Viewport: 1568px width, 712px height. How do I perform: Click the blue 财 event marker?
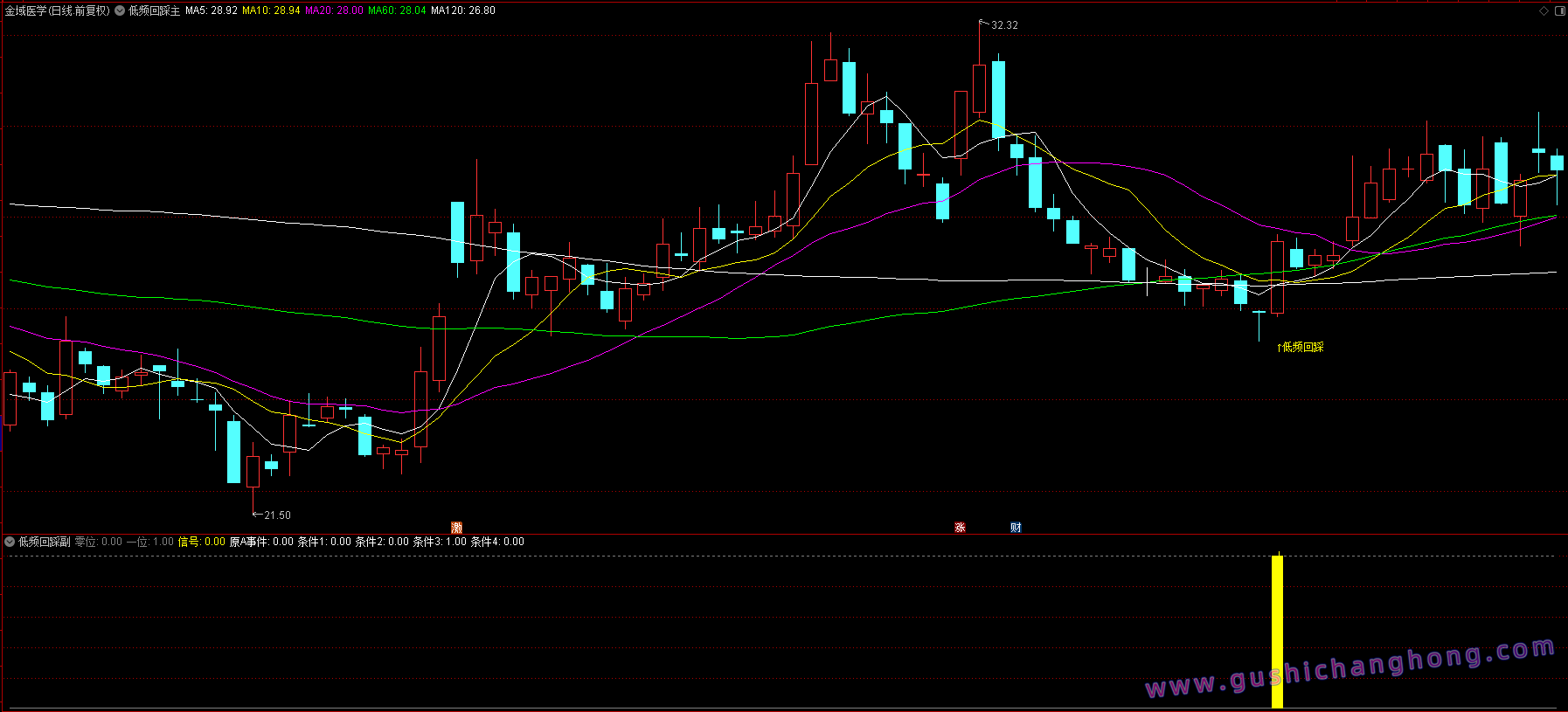(x=1016, y=528)
